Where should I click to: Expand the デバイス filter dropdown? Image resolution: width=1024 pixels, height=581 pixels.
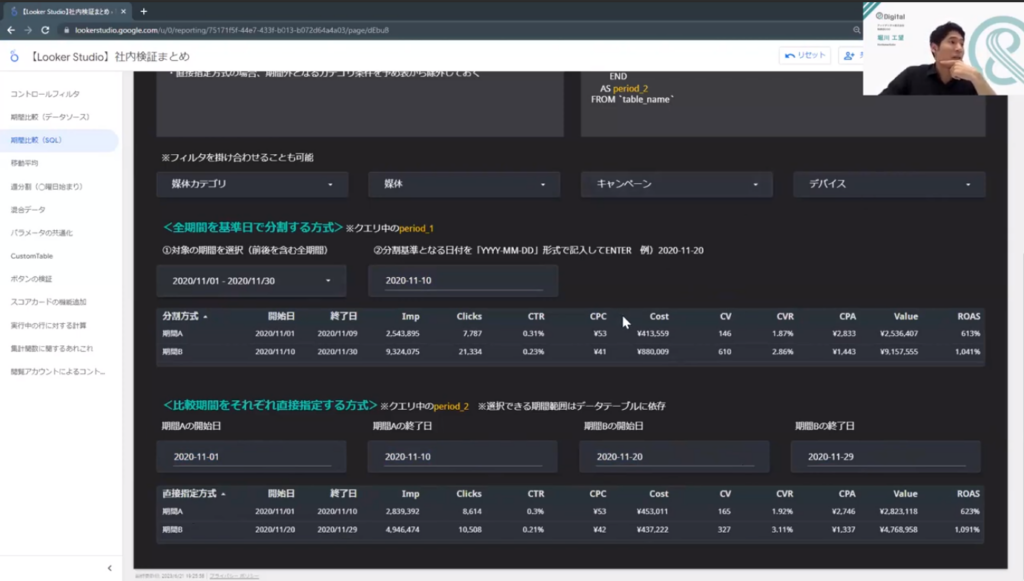(x=888, y=184)
